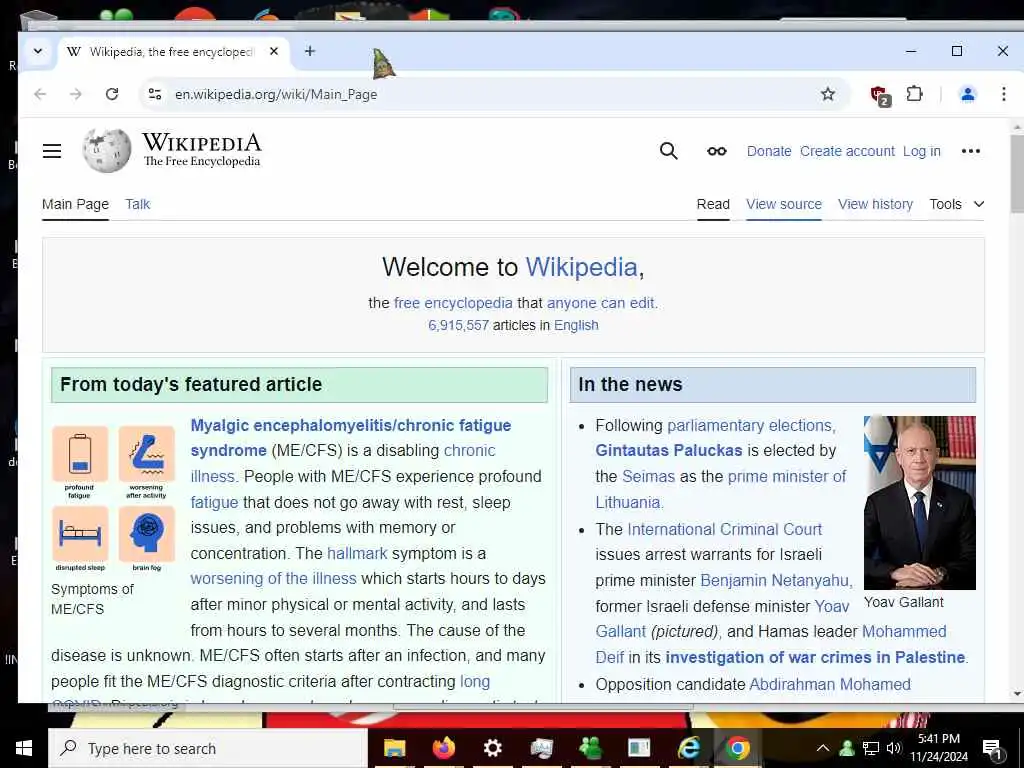This screenshot has height=768, width=1024.
Task: Click the Benjamin Netanyahu link
Action: click(x=775, y=581)
